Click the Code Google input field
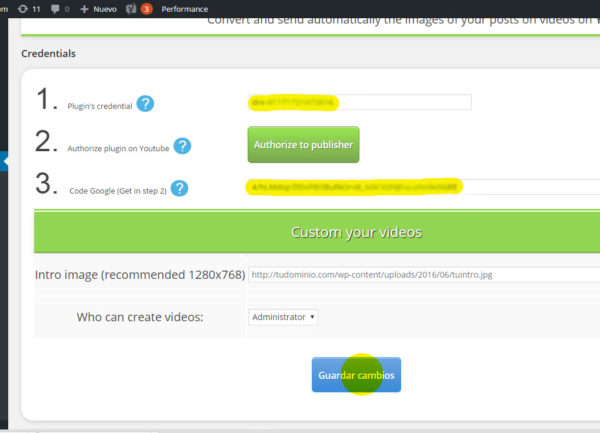The image size is (600, 433). coord(424,187)
